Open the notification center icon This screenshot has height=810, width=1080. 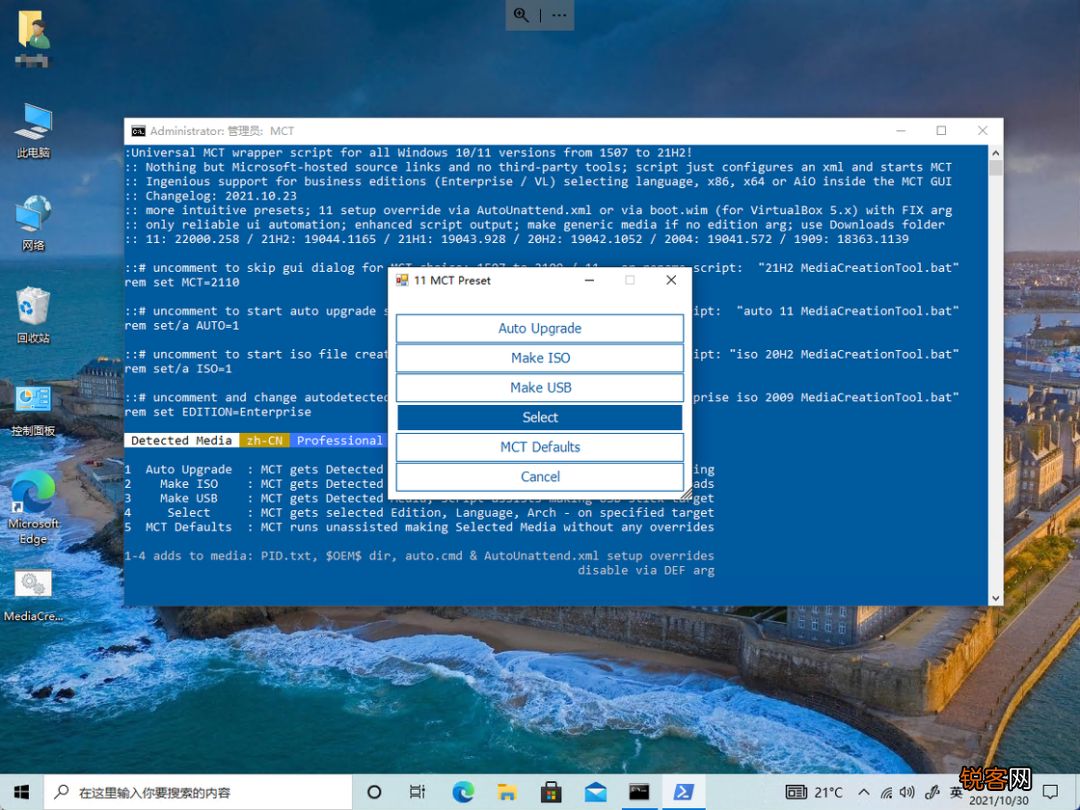pyautogui.click(x=1050, y=792)
